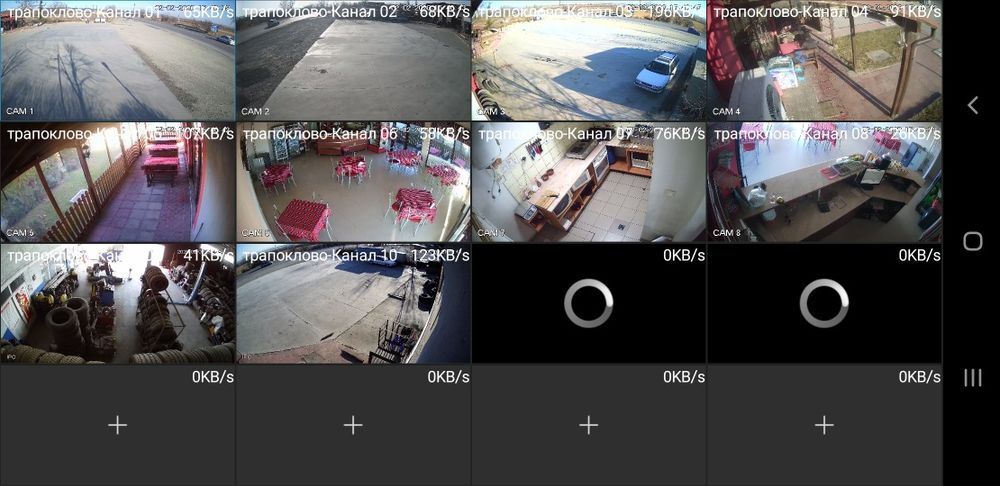The width and height of the screenshot is (1000, 486).
Task: Open the Канал 10 yard feed
Action: pos(353,304)
